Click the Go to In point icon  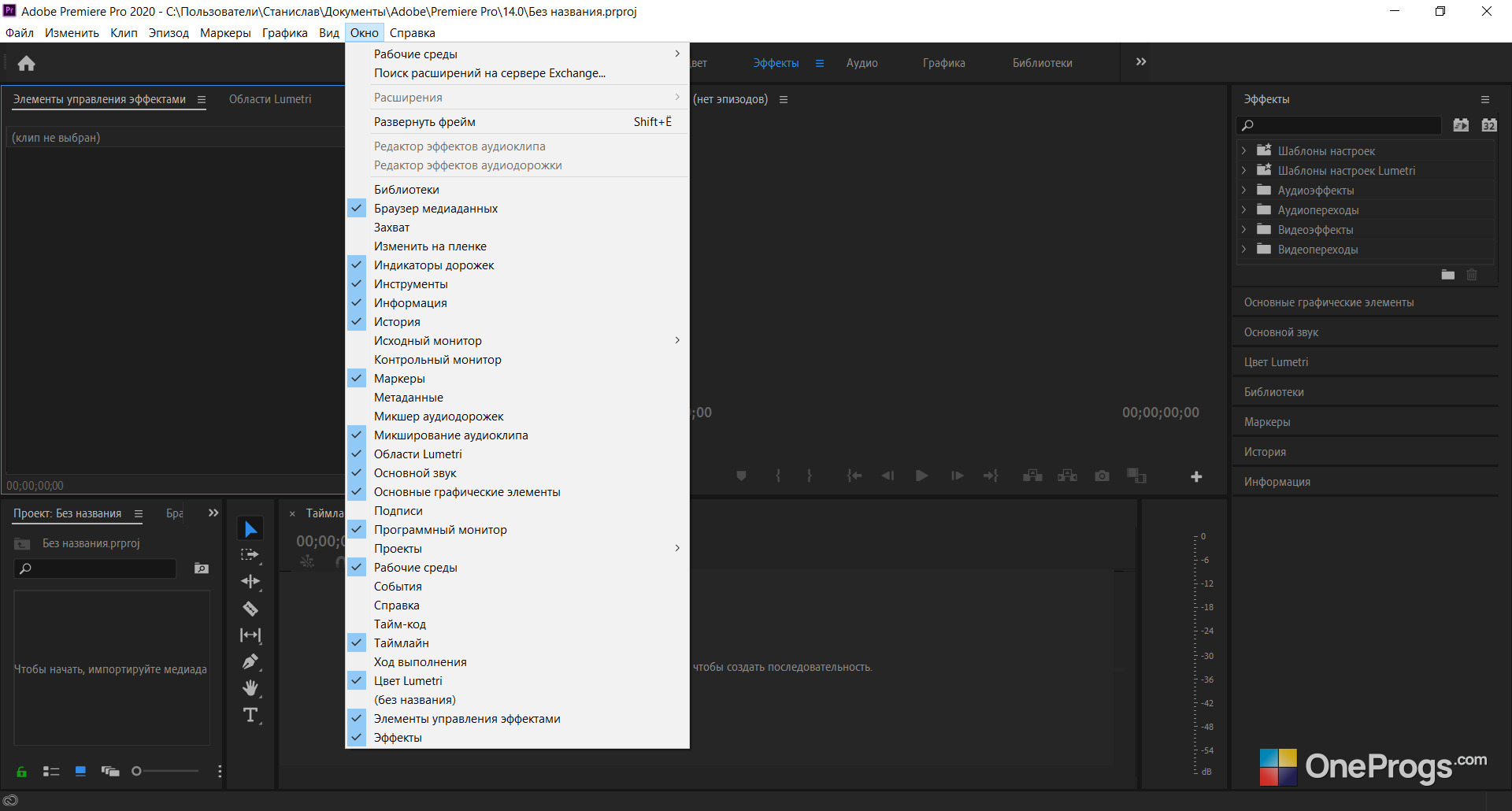coord(854,476)
